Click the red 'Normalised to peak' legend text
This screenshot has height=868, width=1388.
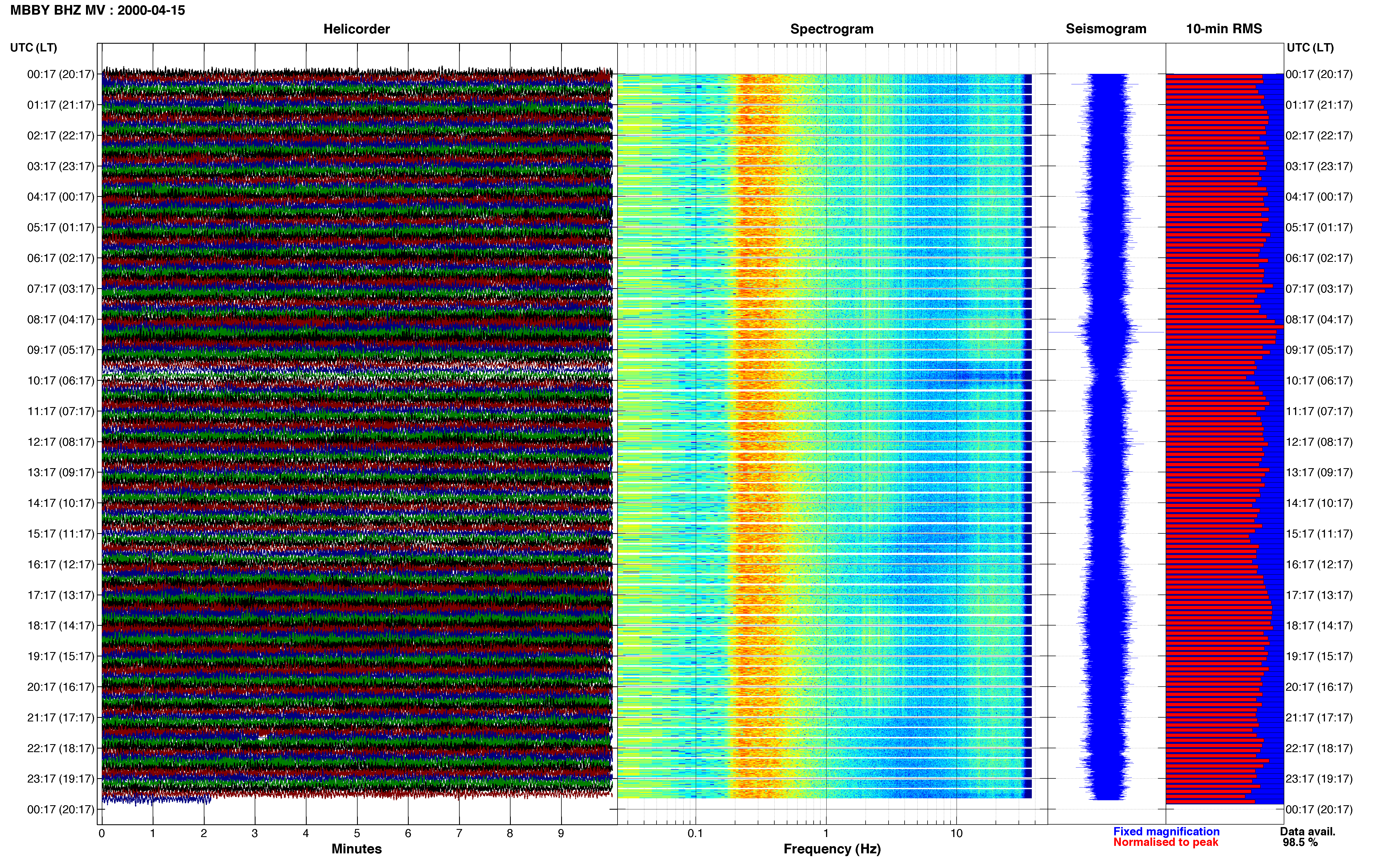pyautogui.click(x=1166, y=842)
